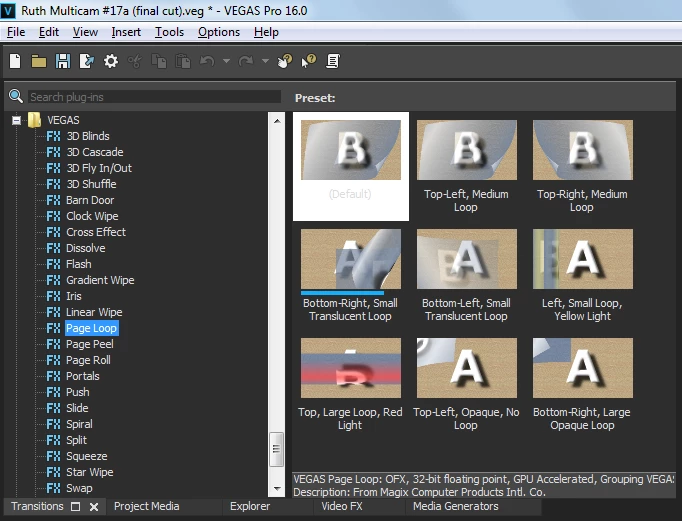Open the Tools menu
Viewport: 682px width, 521px height.
point(170,32)
